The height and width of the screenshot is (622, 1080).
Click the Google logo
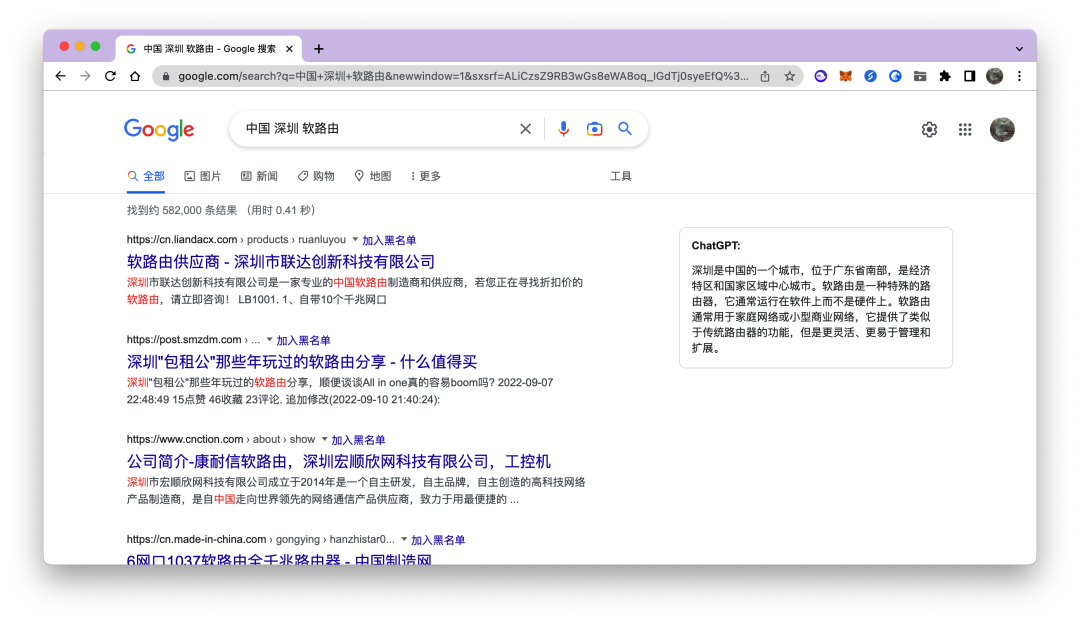(x=159, y=129)
